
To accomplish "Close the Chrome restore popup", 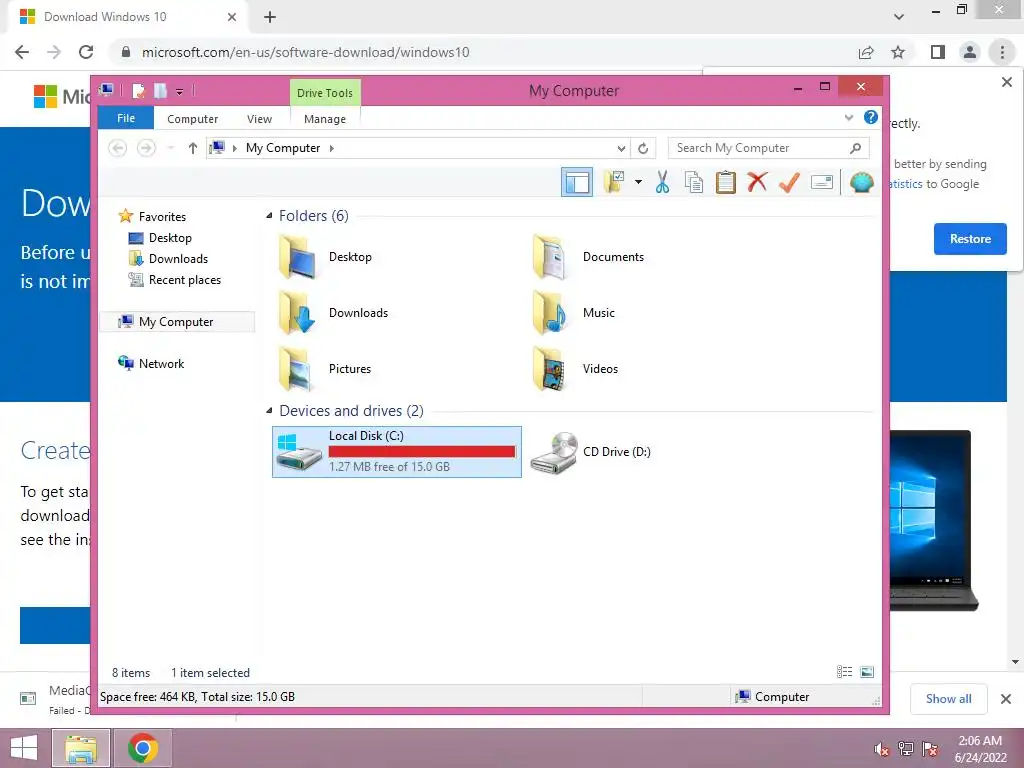I will coord(1006,82).
